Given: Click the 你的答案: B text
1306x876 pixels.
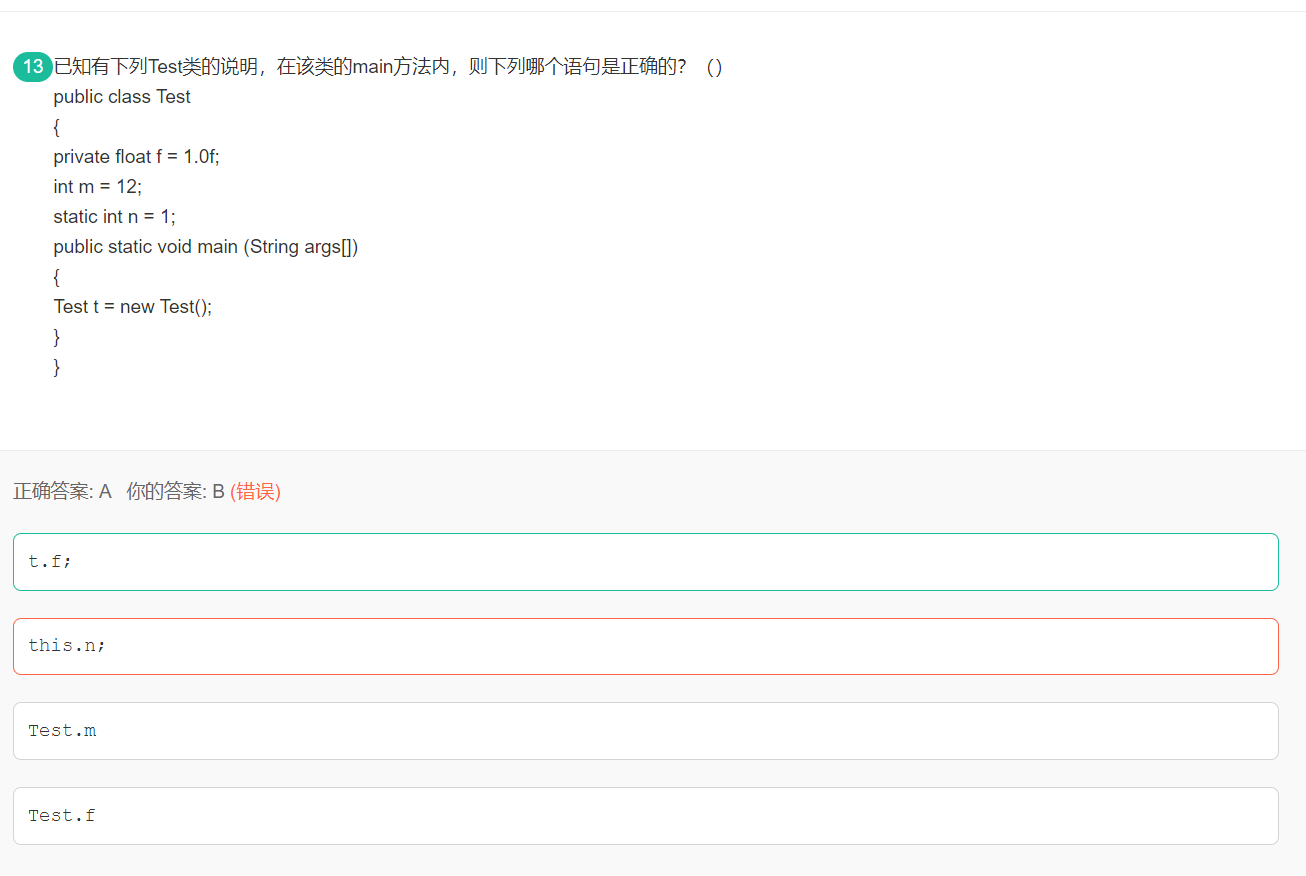Looking at the screenshot, I should (x=175, y=492).
